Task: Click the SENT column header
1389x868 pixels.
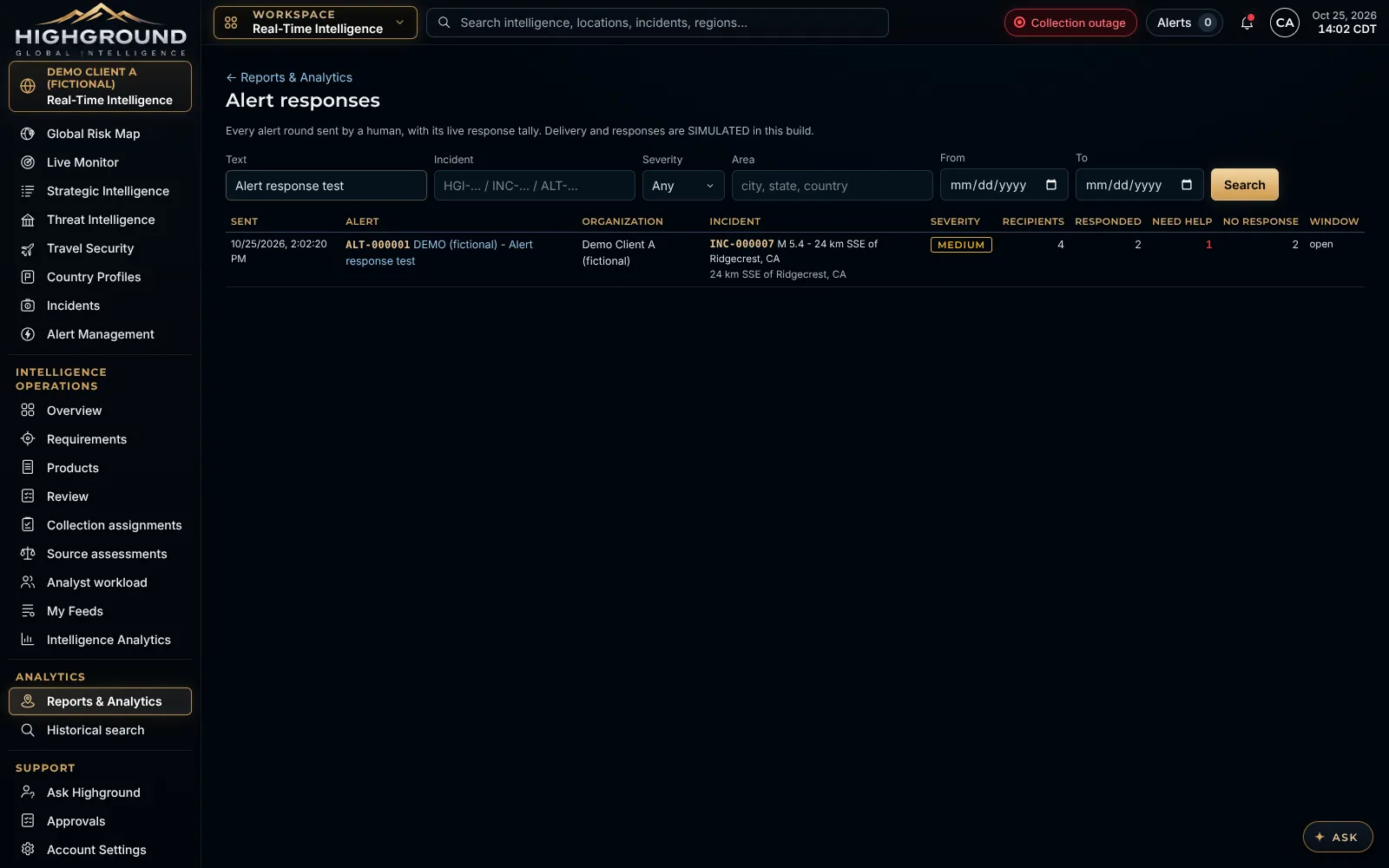Action: coord(244,221)
